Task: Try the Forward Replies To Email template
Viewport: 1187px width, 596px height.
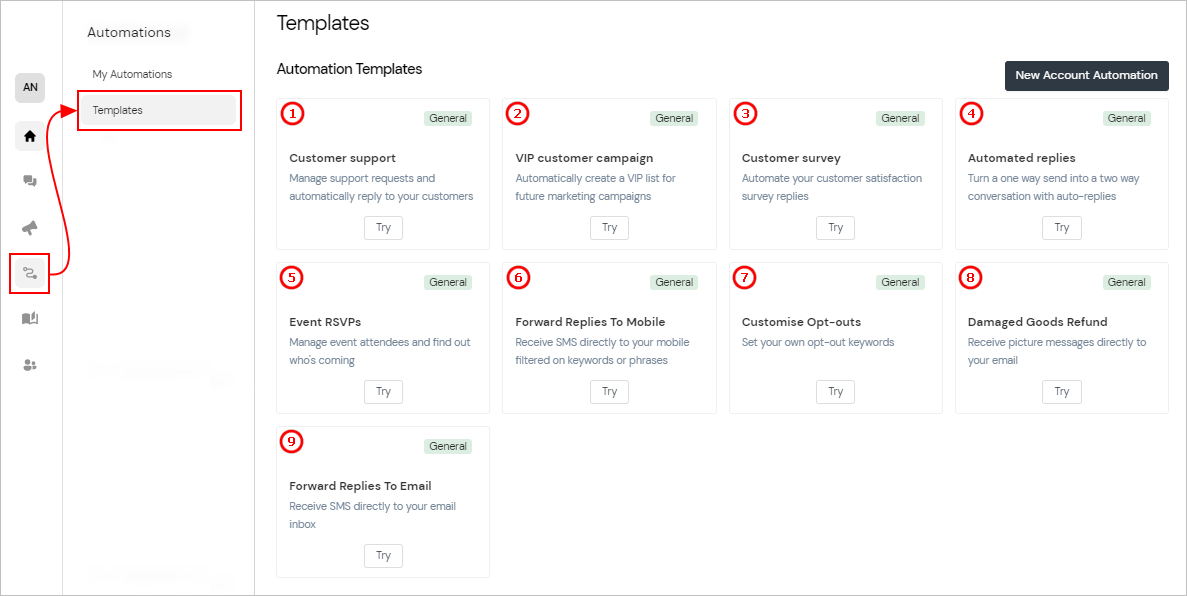Action: [x=383, y=555]
